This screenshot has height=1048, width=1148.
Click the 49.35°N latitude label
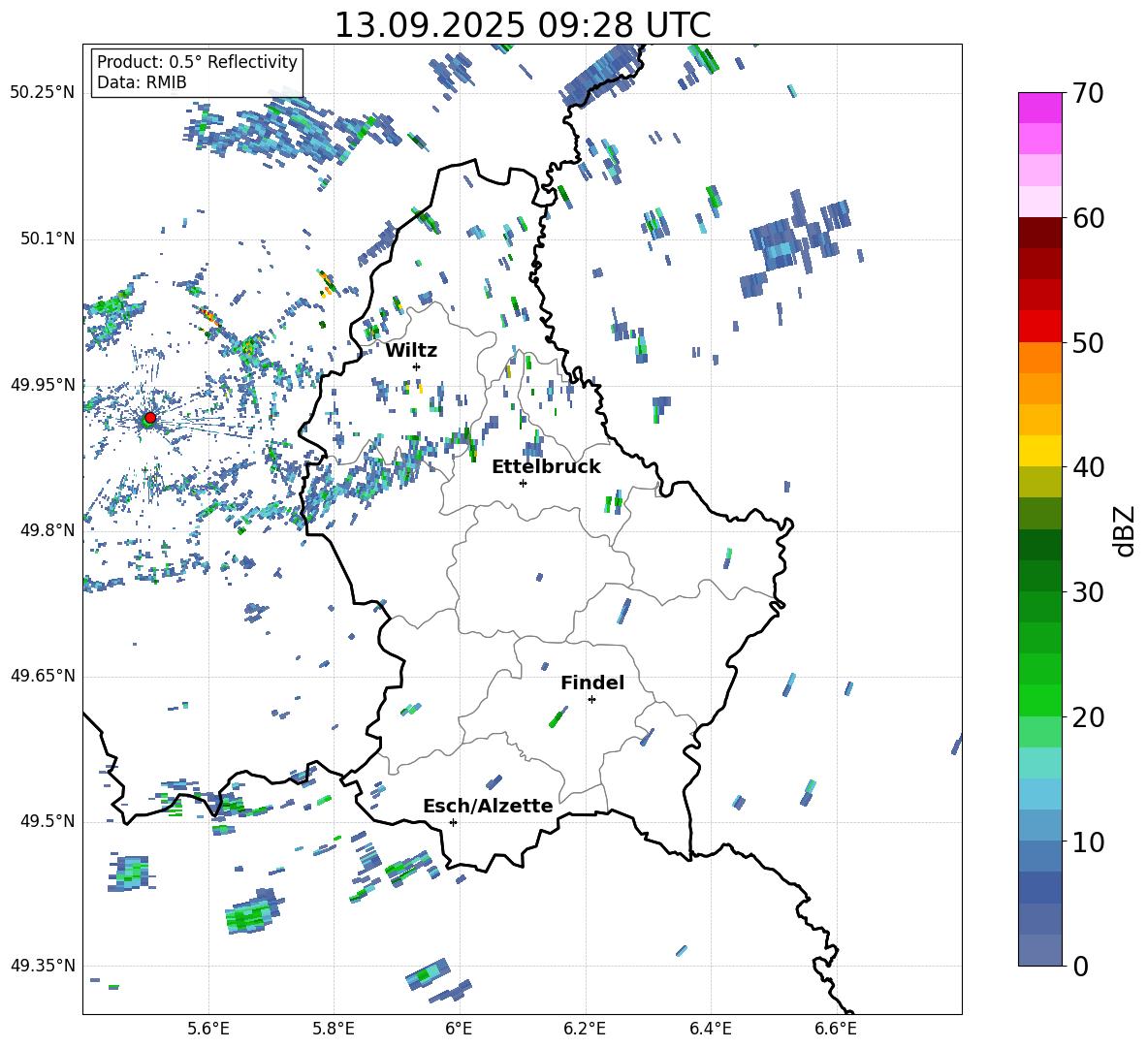42,966
